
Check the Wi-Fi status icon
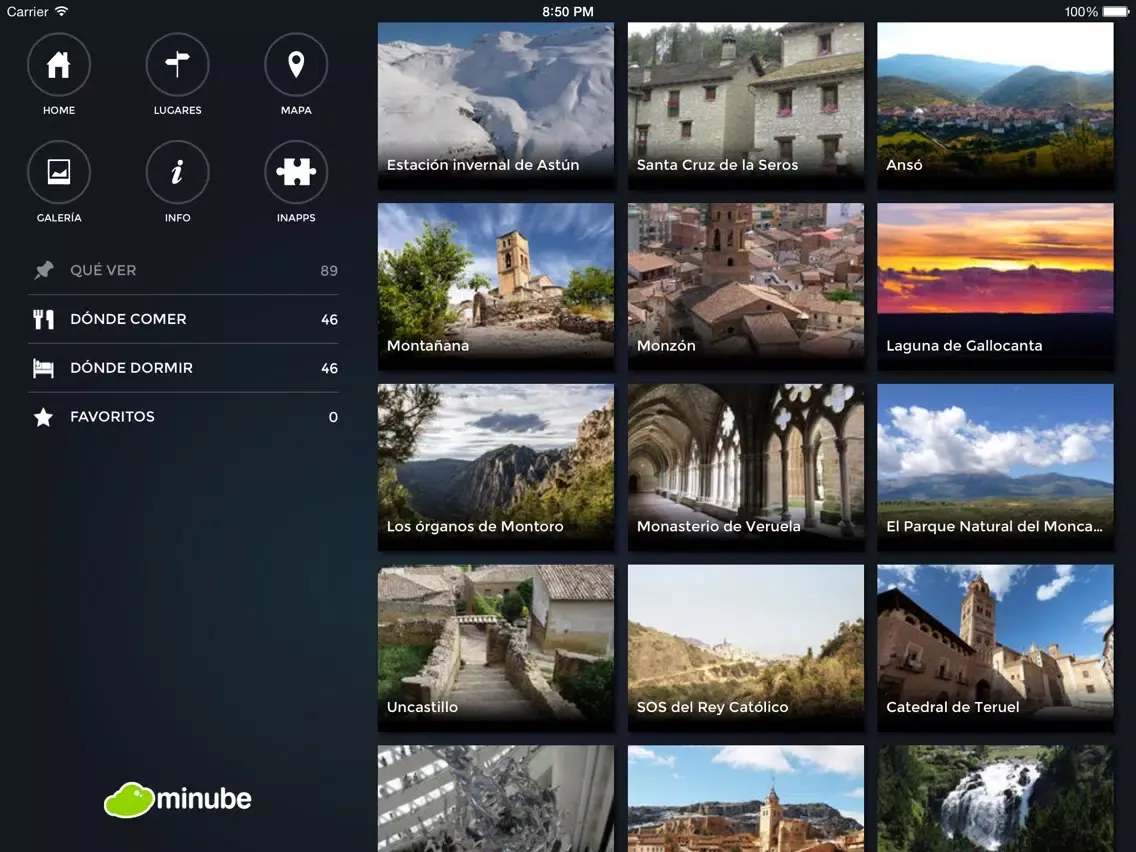coord(62,12)
